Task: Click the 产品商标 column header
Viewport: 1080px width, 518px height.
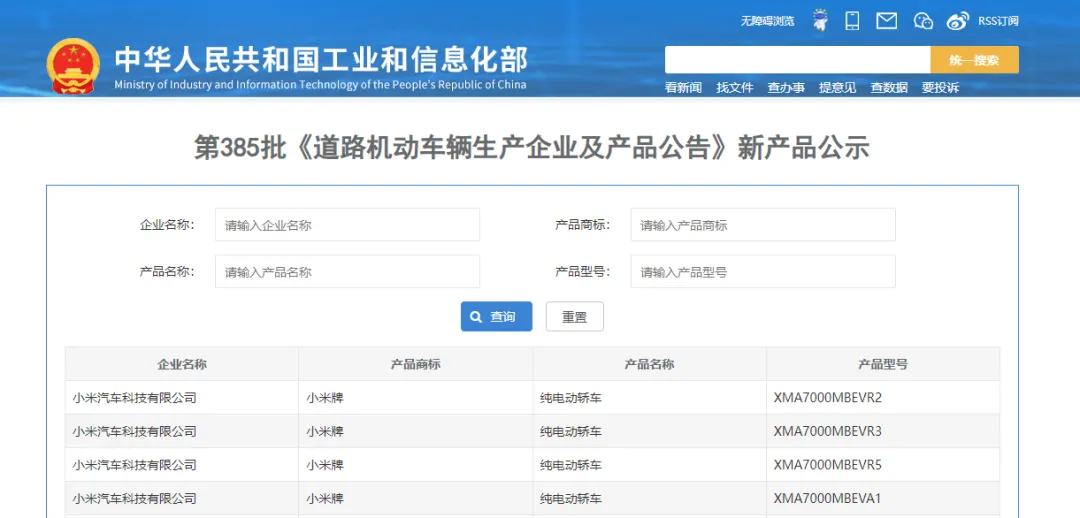Action: pos(415,364)
